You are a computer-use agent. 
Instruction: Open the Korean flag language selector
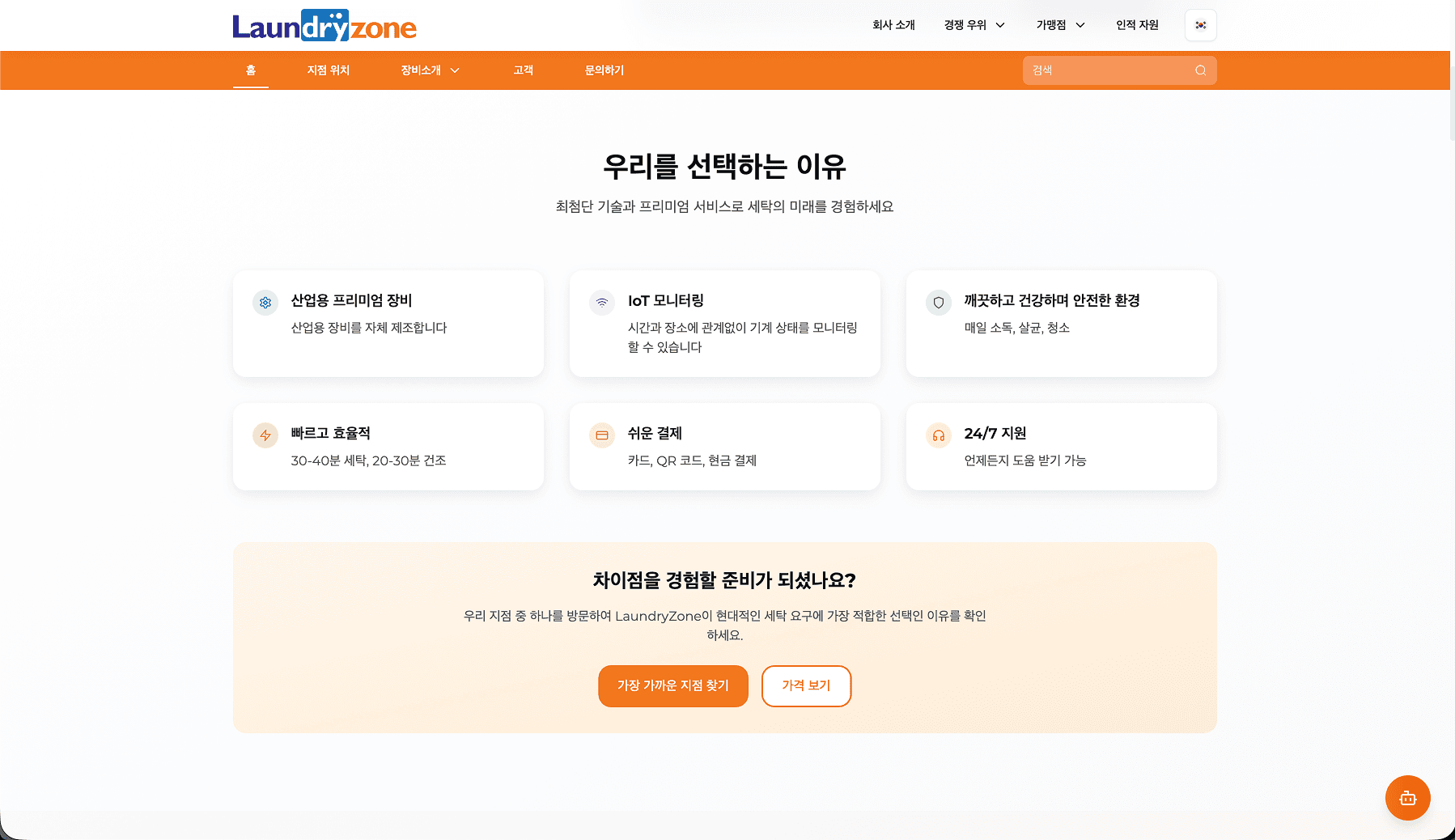[x=1200, y=25]
